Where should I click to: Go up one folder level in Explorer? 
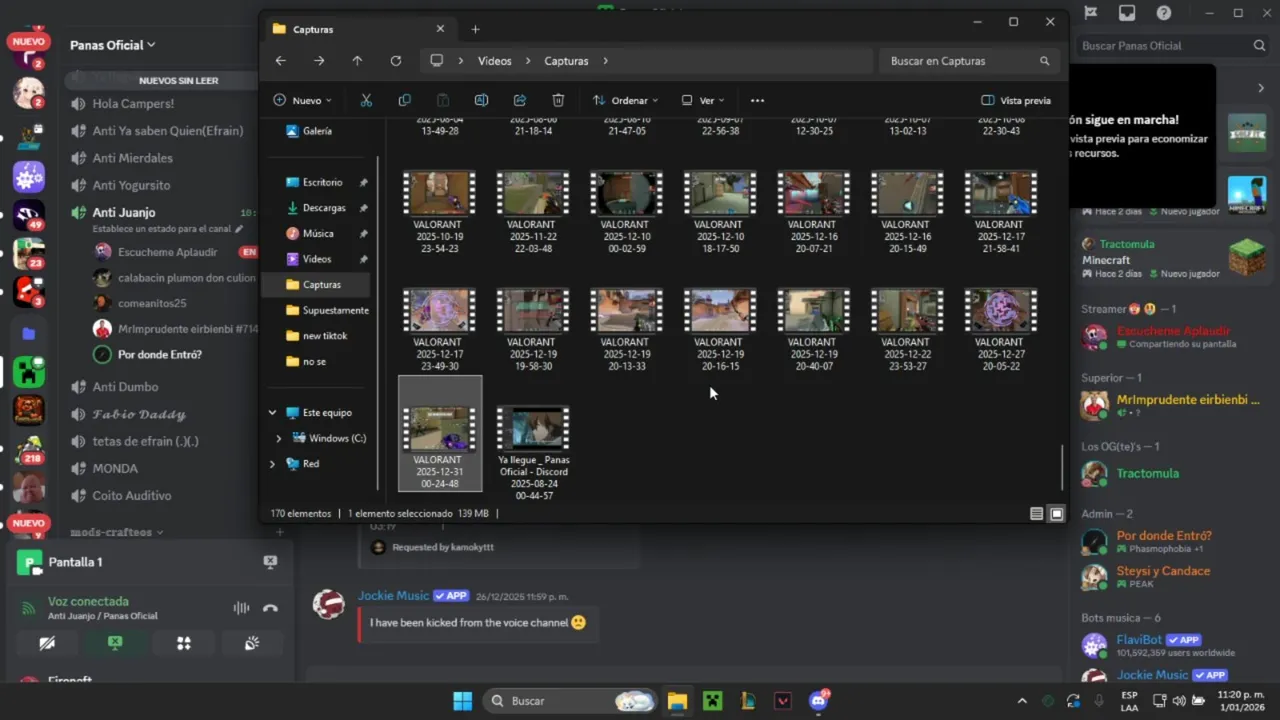click(357, 61)
